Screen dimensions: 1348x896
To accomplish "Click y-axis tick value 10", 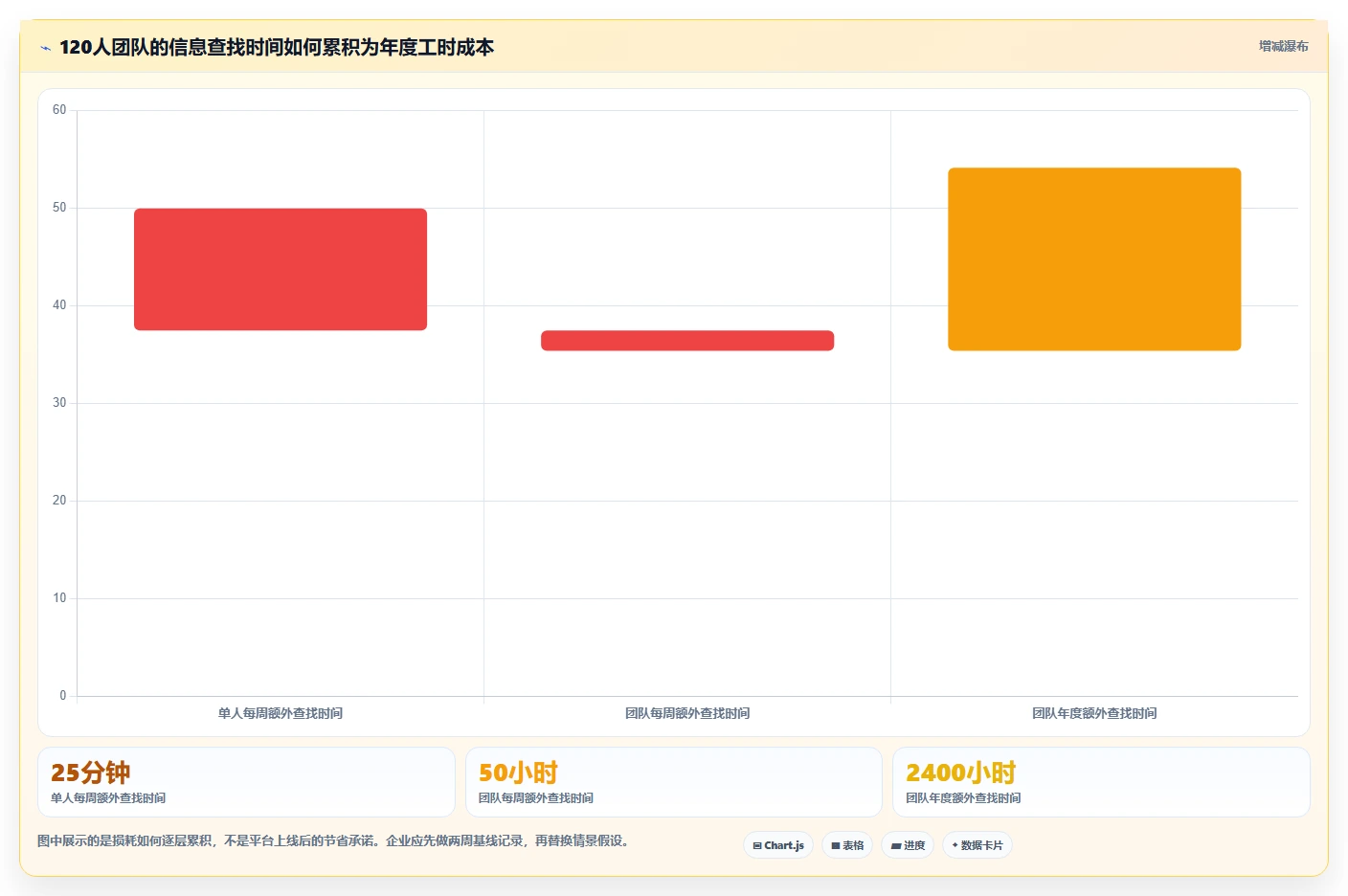I will [59, 598].
